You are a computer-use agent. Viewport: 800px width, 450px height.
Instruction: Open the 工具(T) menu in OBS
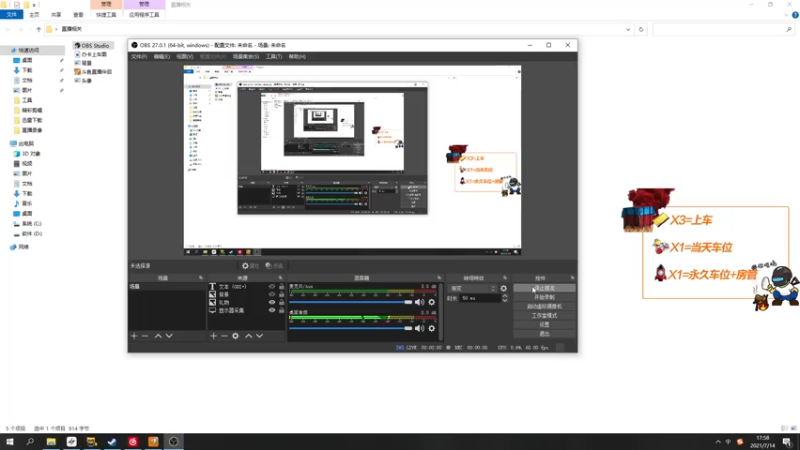click(274, 57)
